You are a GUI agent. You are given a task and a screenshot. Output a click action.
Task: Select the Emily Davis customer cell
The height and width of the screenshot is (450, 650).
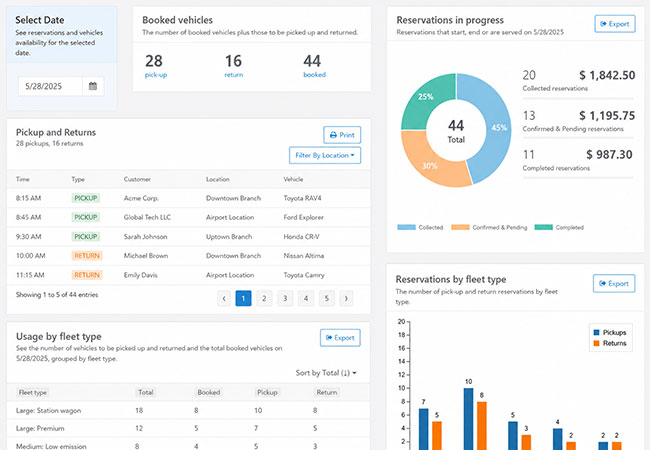pyautogui.click(x=141, y=275)
